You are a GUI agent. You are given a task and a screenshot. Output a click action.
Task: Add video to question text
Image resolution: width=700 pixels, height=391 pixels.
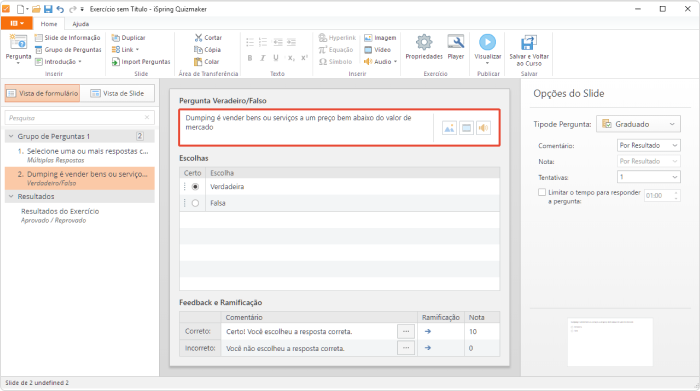pyautogui.click(x=466, y=128)
